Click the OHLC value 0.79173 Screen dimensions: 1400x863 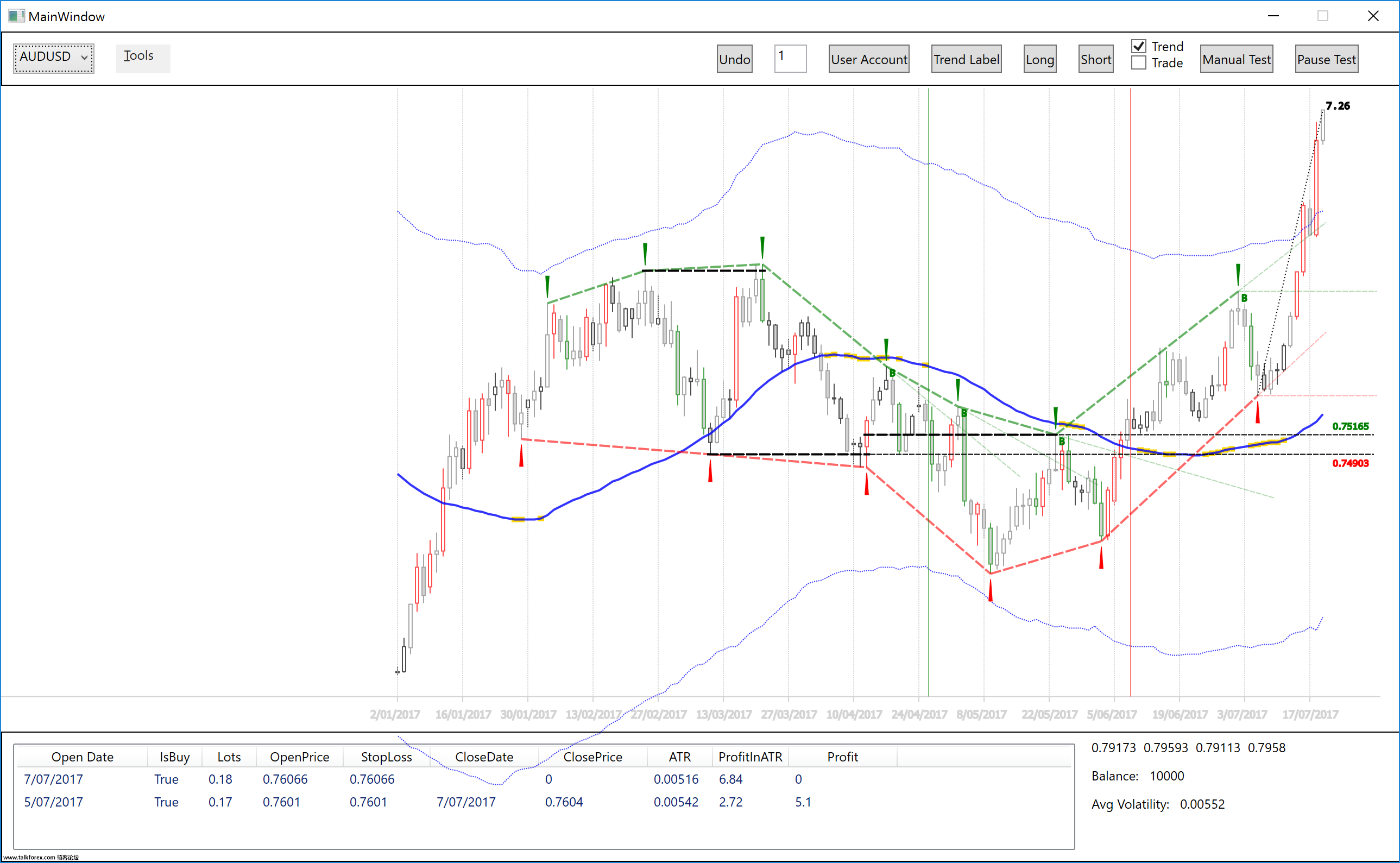click(1113, 748)
